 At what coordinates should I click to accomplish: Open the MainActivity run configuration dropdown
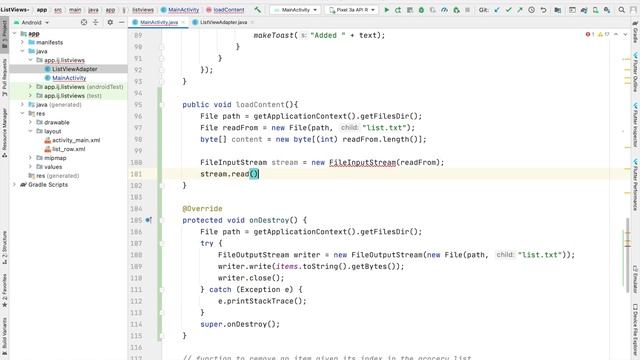click(295, 10)
